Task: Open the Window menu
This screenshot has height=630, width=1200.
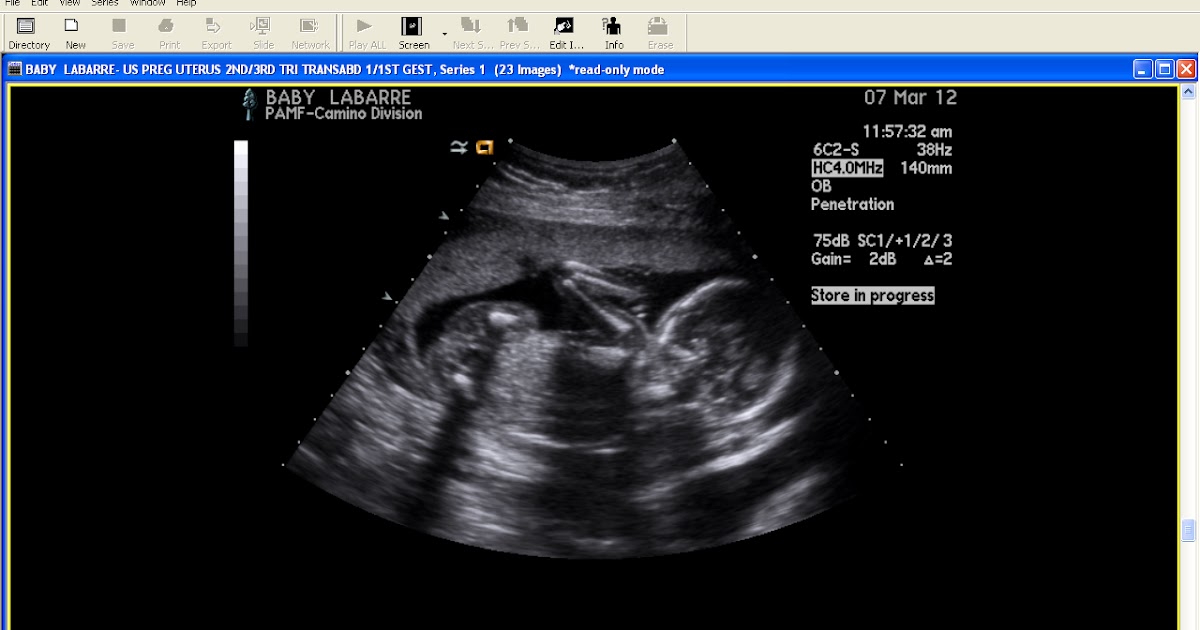Action: click(146, 3)
